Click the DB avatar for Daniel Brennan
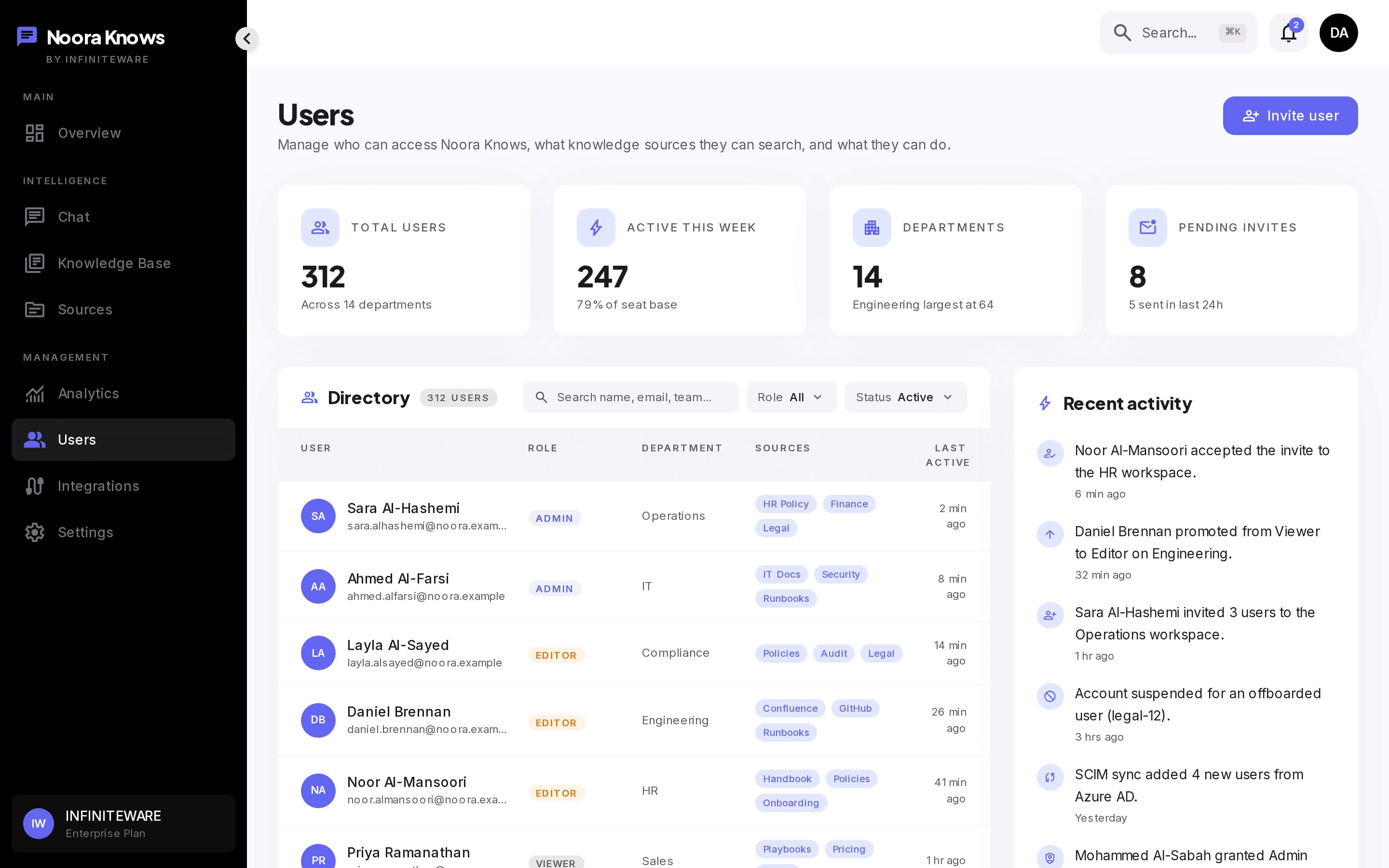 click(x=318, y=720)
